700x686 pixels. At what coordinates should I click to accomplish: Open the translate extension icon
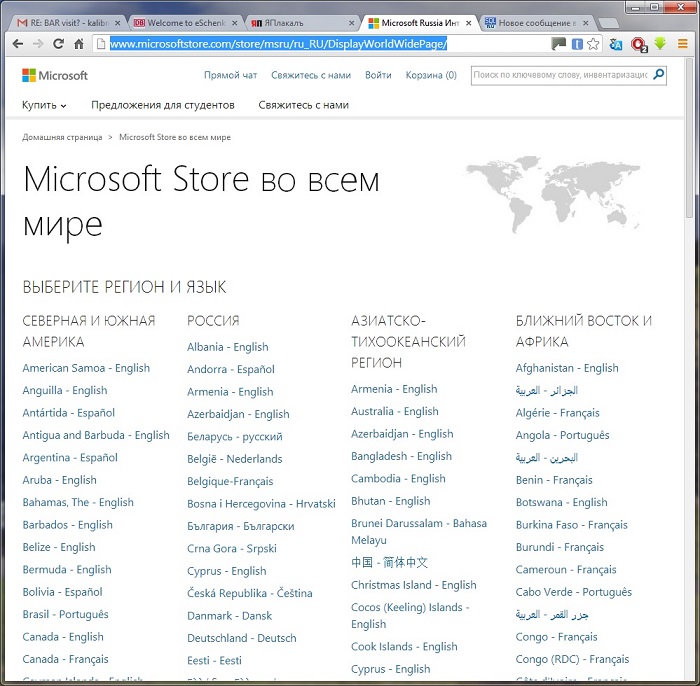[x=616, y=43]
